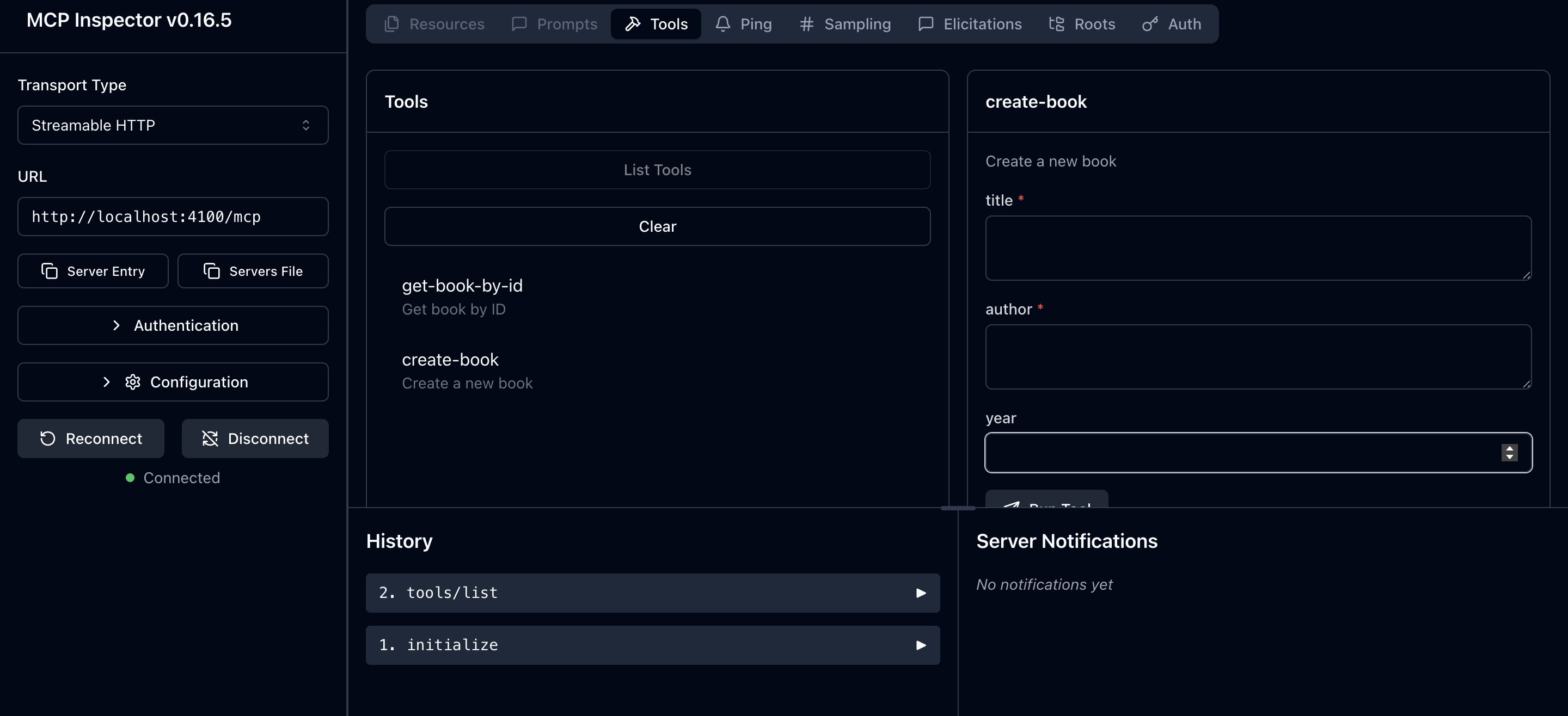
Task: Click the Configuration chevron arrow
Action: click(107, 382)
